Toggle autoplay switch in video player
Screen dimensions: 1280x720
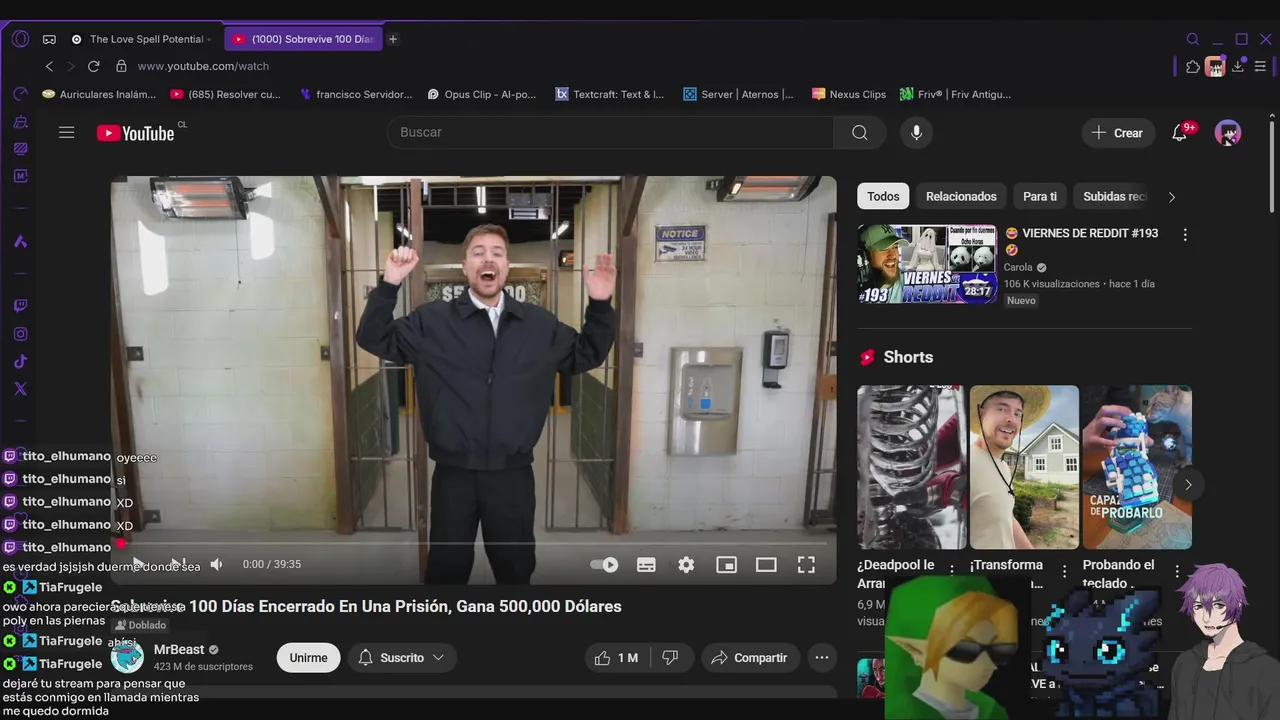(604, 565)
